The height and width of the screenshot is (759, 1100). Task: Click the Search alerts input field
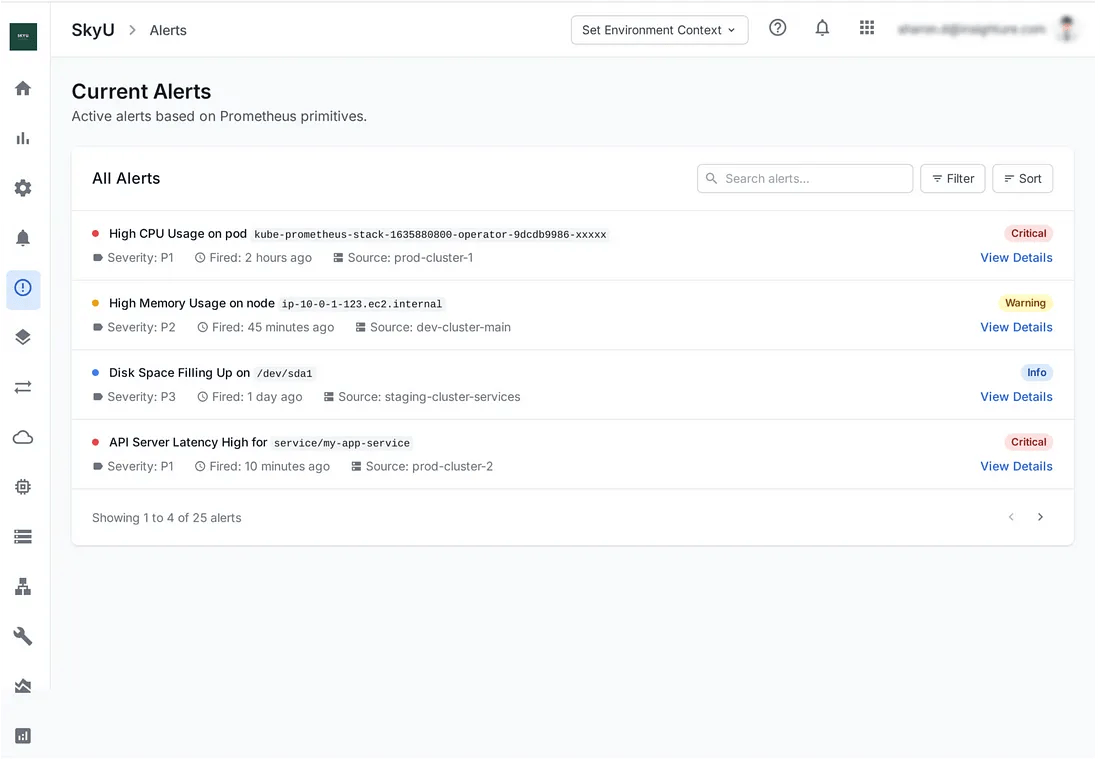(805, 178)
